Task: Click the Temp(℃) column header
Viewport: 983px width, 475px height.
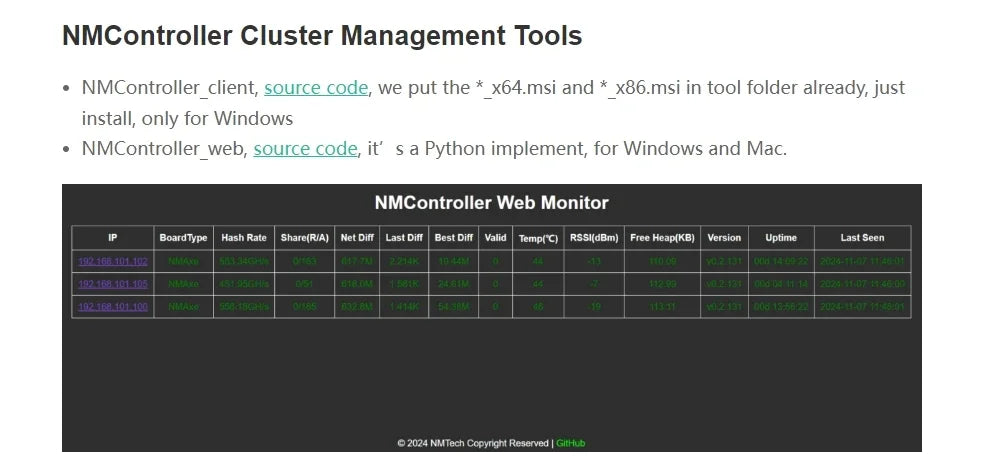Action: click(x=539, y=238)
